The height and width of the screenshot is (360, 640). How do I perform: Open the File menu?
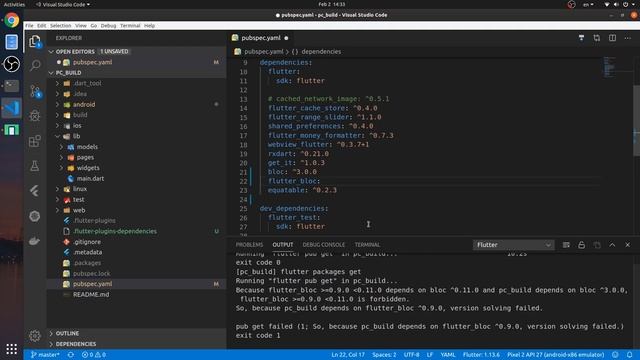click(29, 26)
